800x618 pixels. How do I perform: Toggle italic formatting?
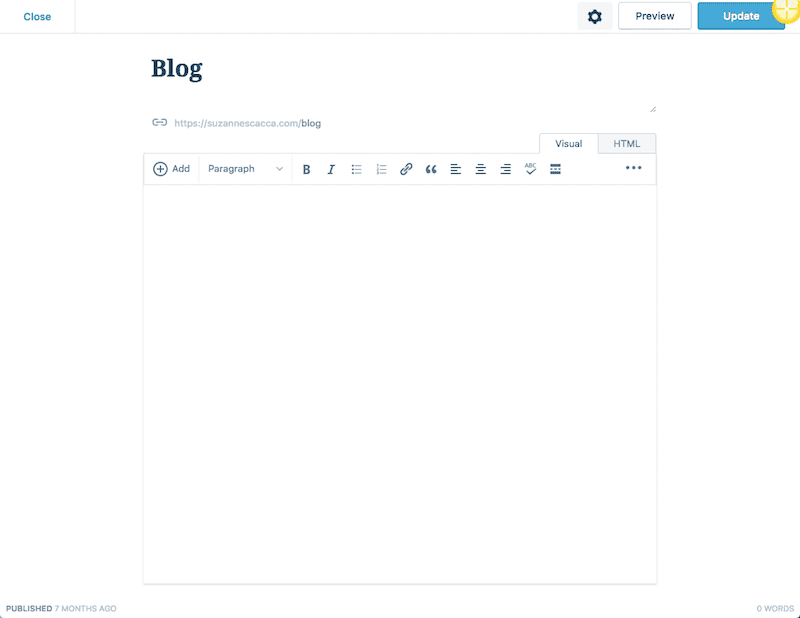coord(331,169)
